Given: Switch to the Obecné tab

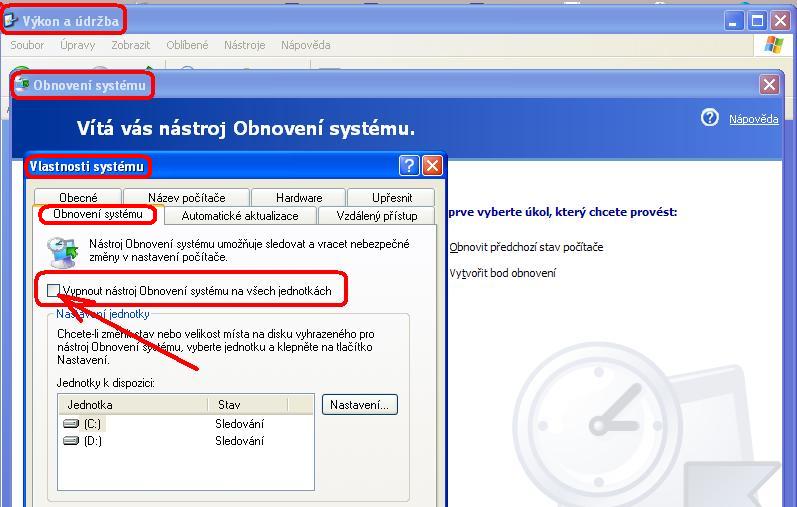Looking at the screenshot, I should click(78, 197).
